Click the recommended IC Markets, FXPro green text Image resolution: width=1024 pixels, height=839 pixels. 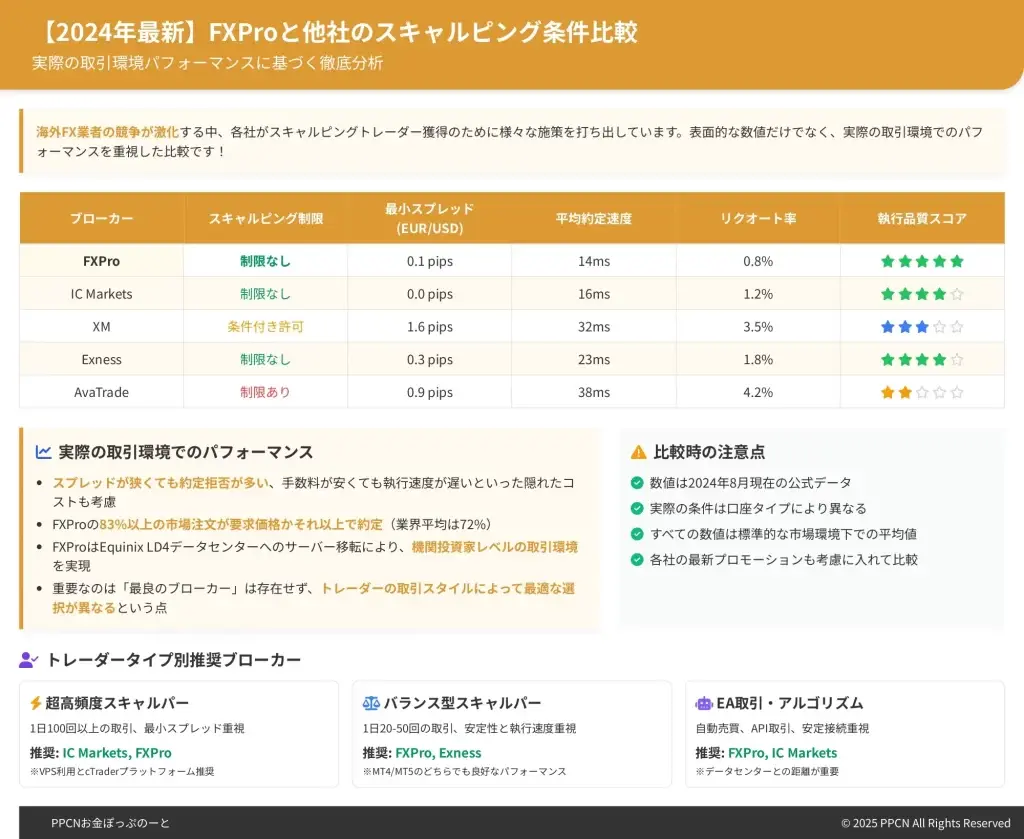117,753
